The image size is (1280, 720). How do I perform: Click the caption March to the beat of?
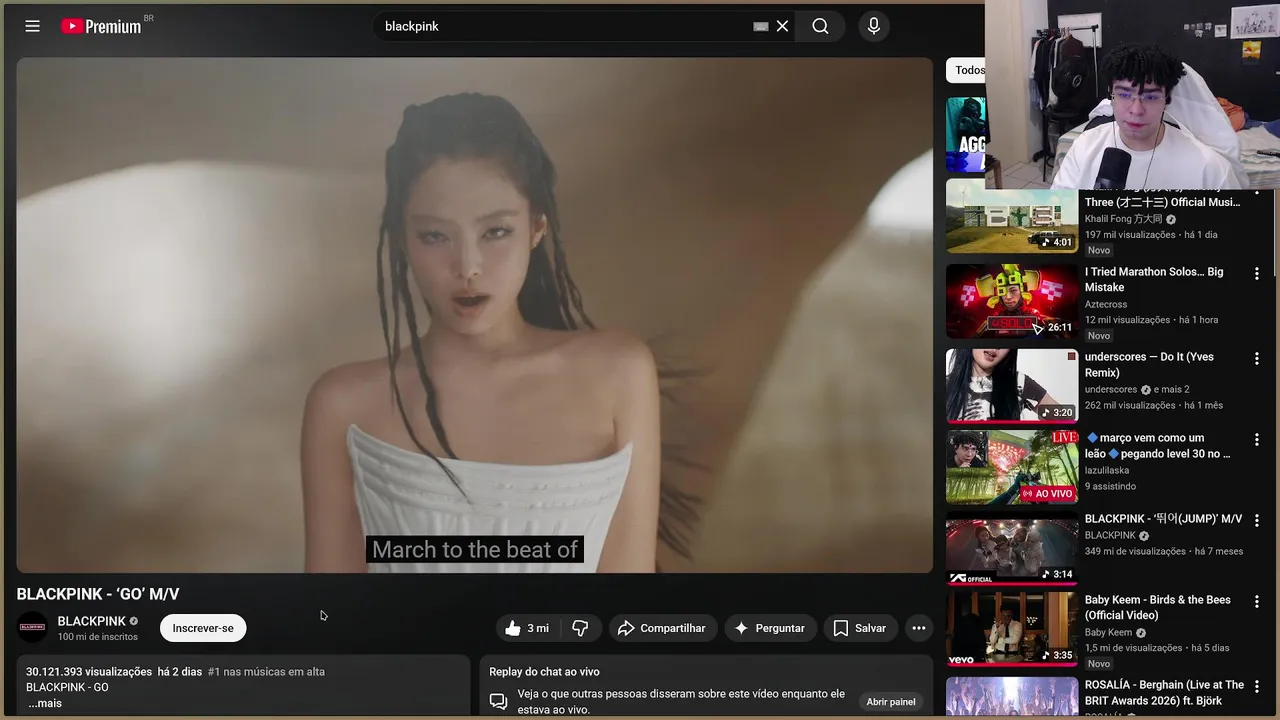(475, 550)
